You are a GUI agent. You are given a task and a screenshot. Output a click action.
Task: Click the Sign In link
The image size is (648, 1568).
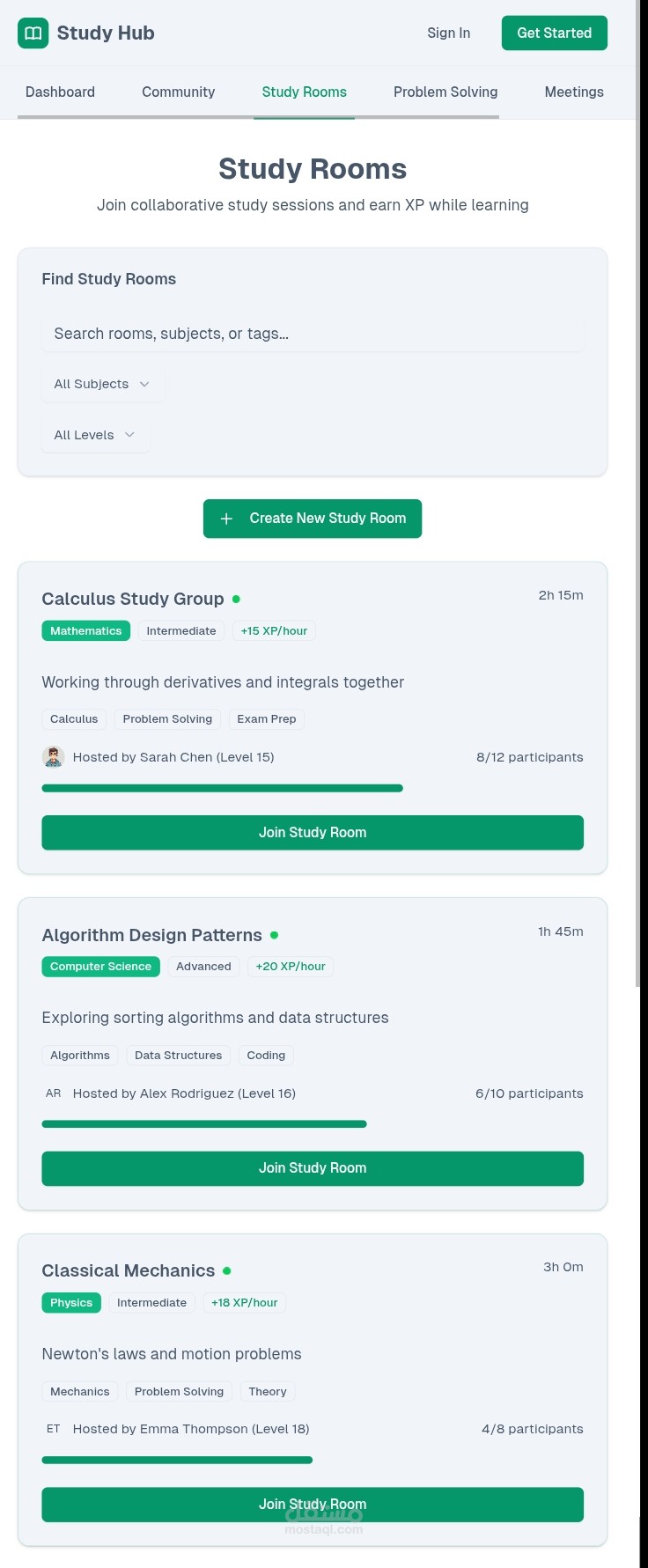click(x=449, y=33)
